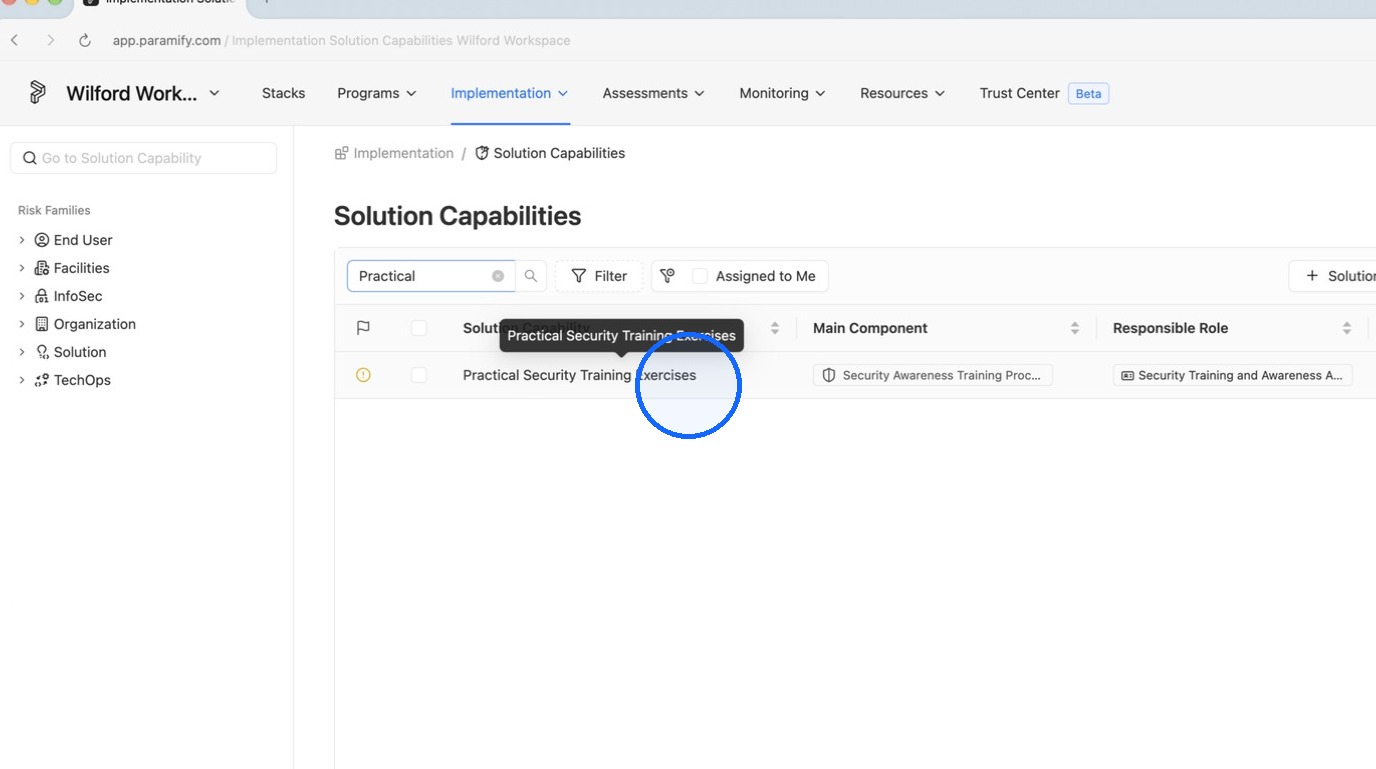Click the Filter button
The width and height of the screenshot is (1376, 769).
[x=599, y=276]
